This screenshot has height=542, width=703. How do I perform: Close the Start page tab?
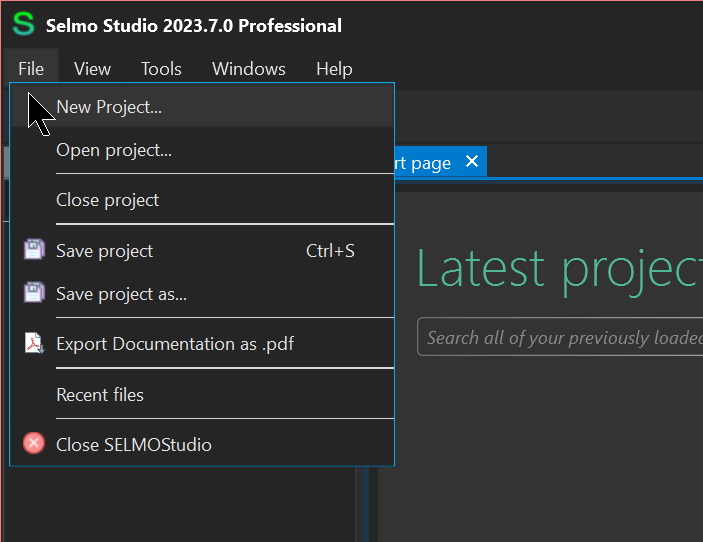(472, 161)
